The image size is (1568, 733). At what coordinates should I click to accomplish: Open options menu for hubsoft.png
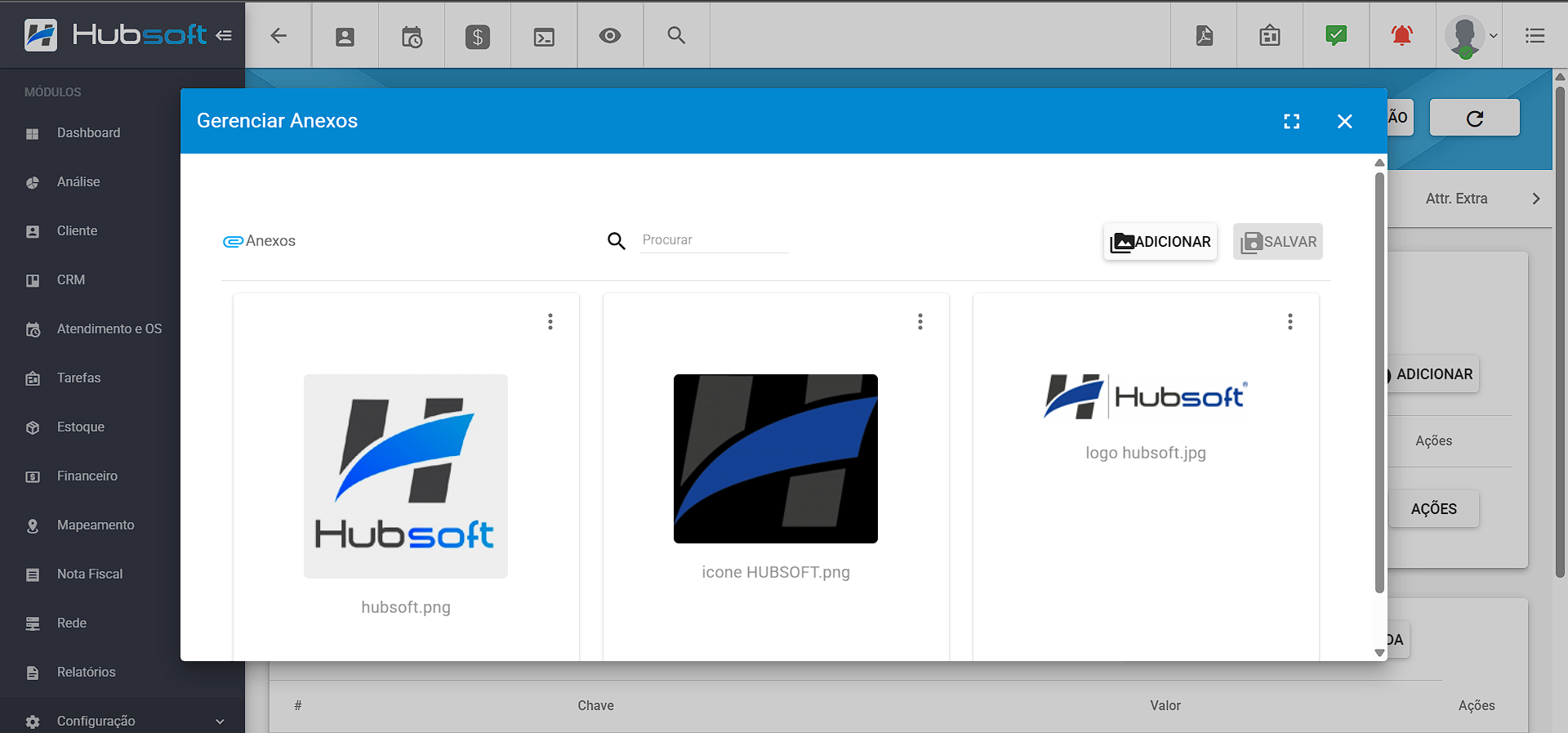pyautogui.click(x=550, y=322)
